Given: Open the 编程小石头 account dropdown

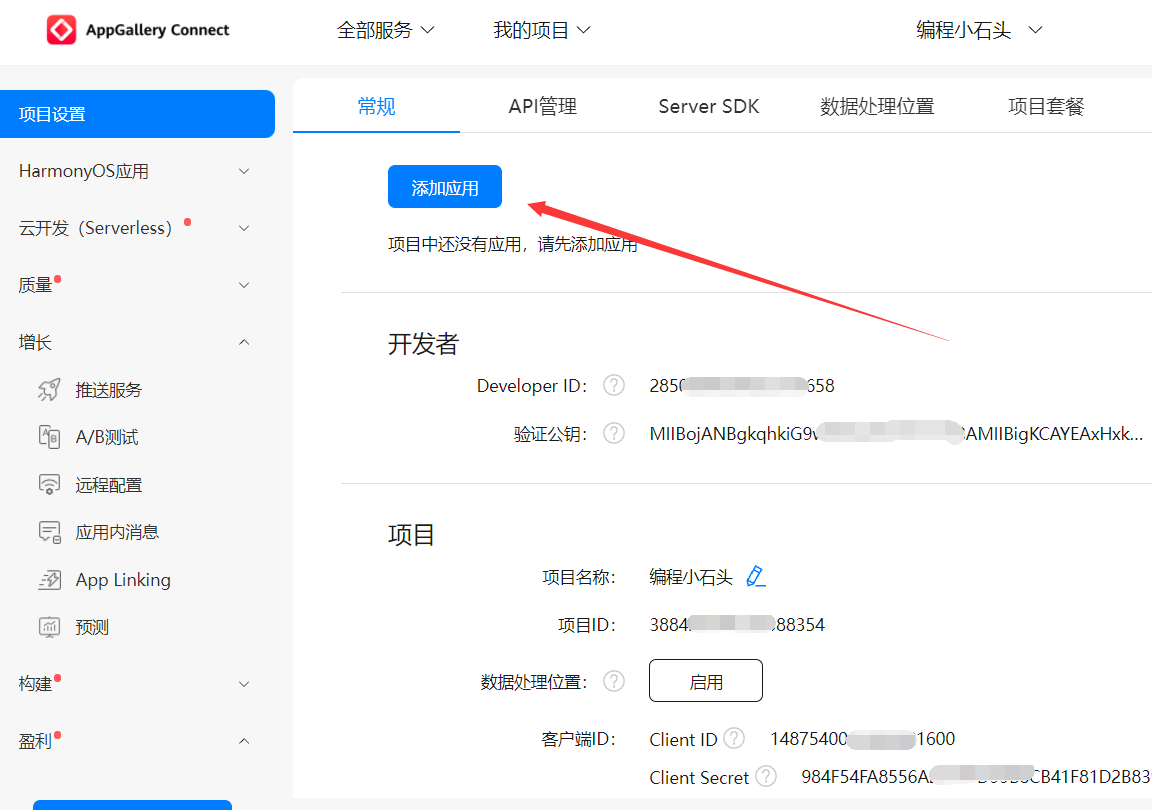Looking at the screenshot, I should 979,30.
